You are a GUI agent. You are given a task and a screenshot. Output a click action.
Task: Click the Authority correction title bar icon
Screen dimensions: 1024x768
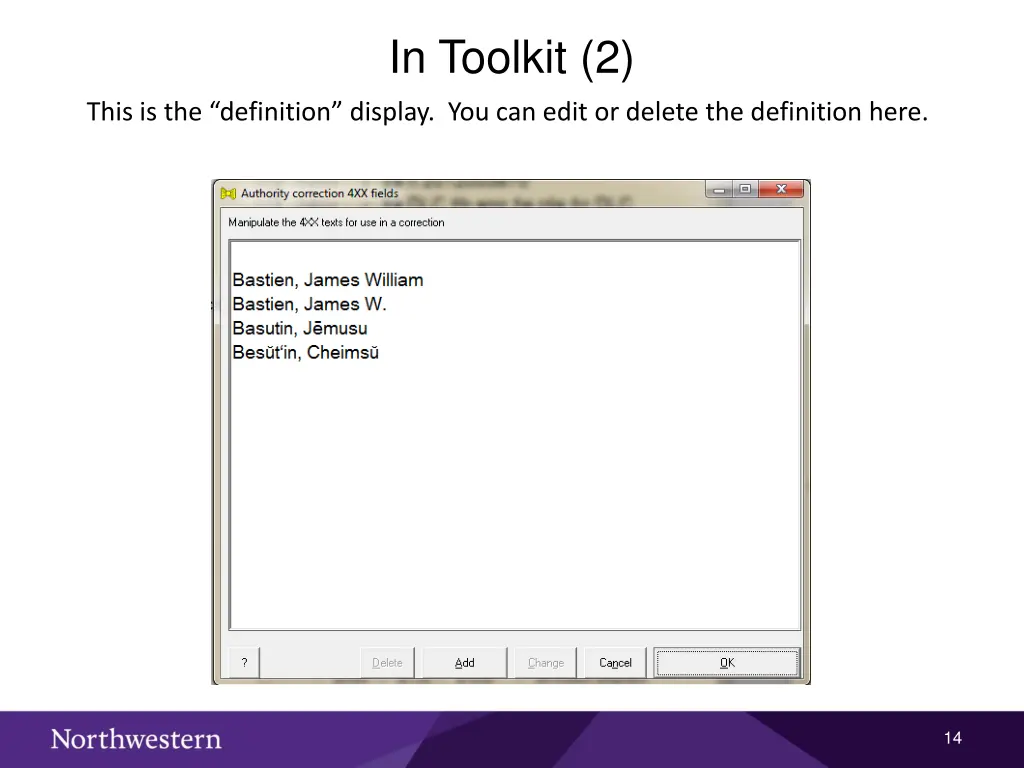click(228, 193)
